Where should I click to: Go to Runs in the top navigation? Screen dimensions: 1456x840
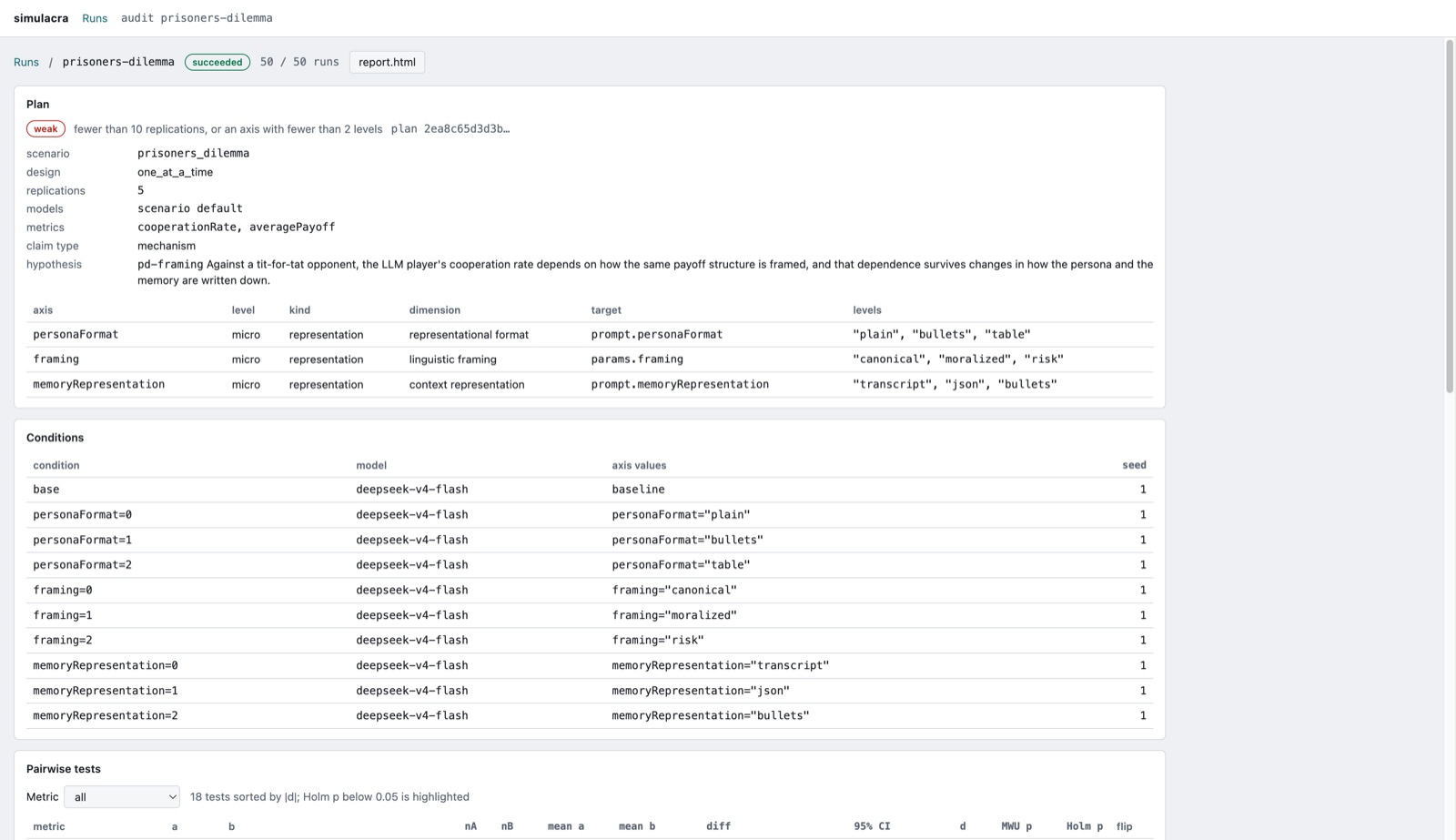click(95, 18)
